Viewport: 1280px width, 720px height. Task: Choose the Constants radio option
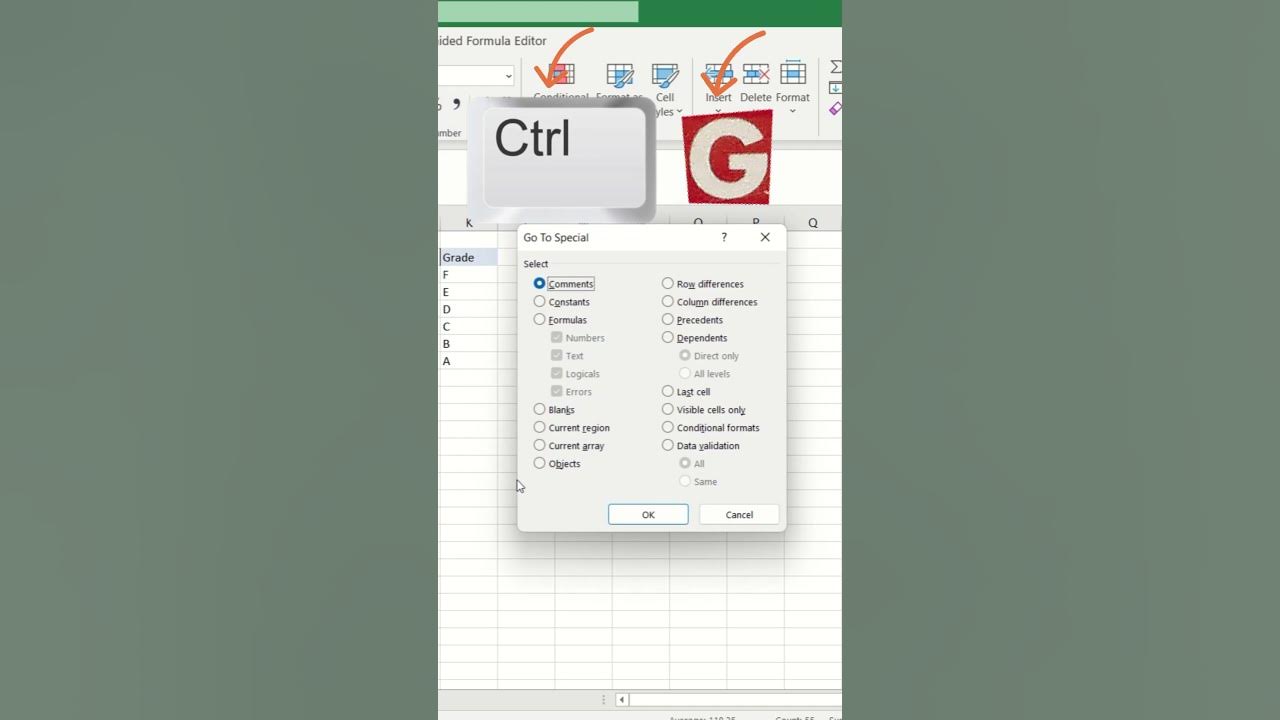tap(540, 302)
